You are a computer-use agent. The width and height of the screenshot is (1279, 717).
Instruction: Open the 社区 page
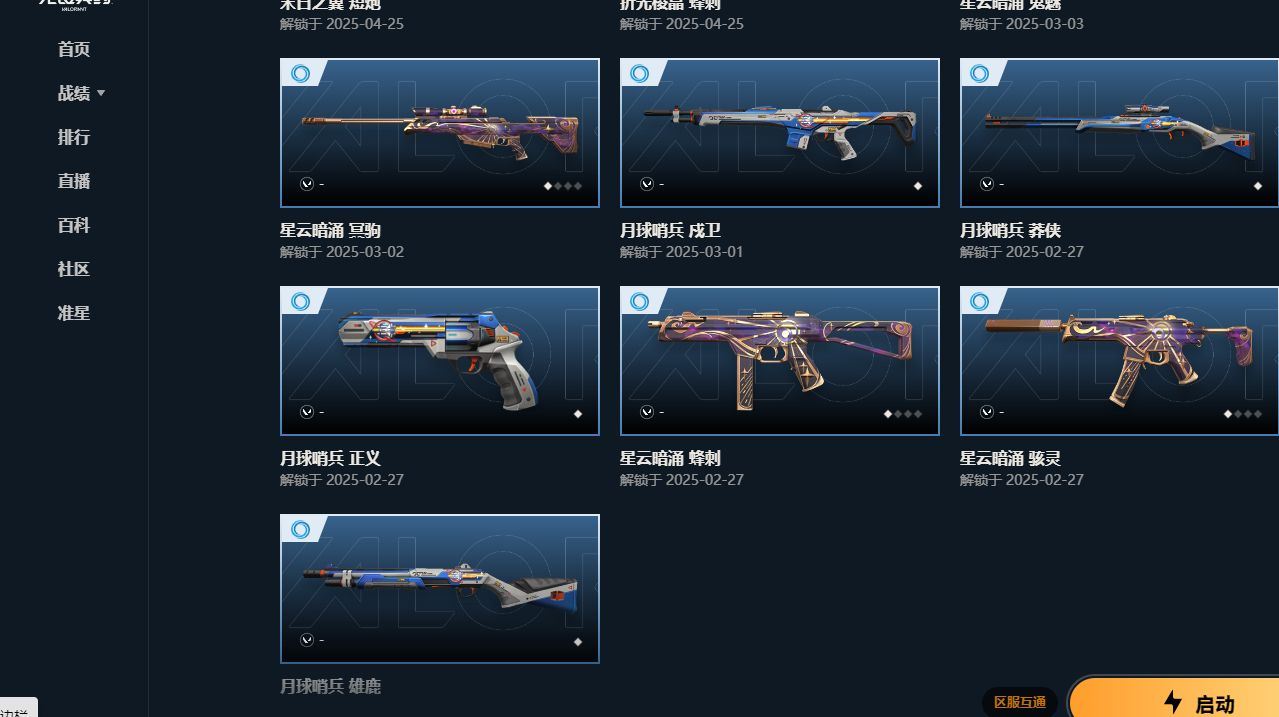[74, 269]
